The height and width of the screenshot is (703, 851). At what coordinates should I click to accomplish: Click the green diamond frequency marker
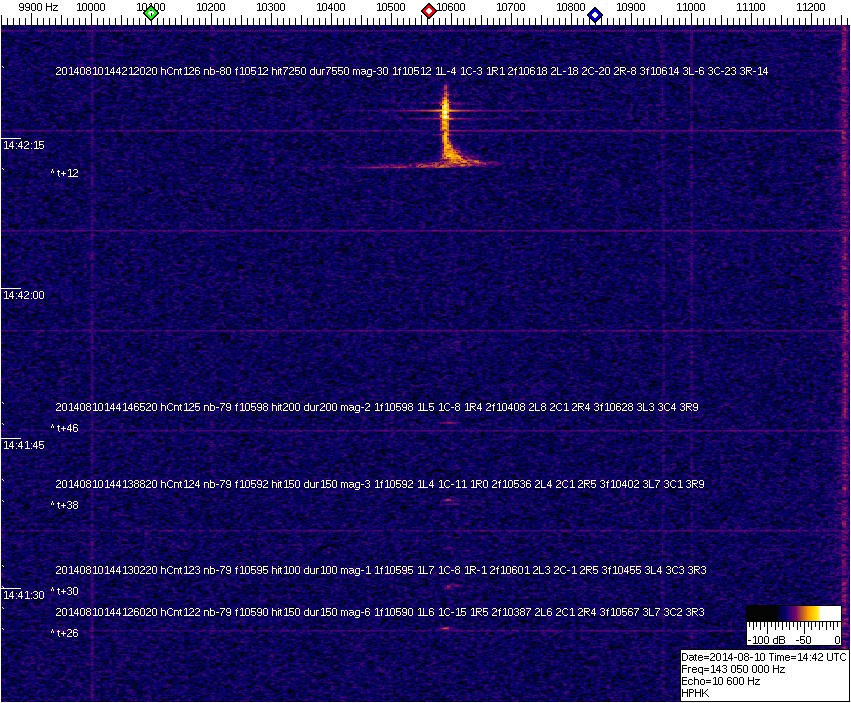pos(151,13)
